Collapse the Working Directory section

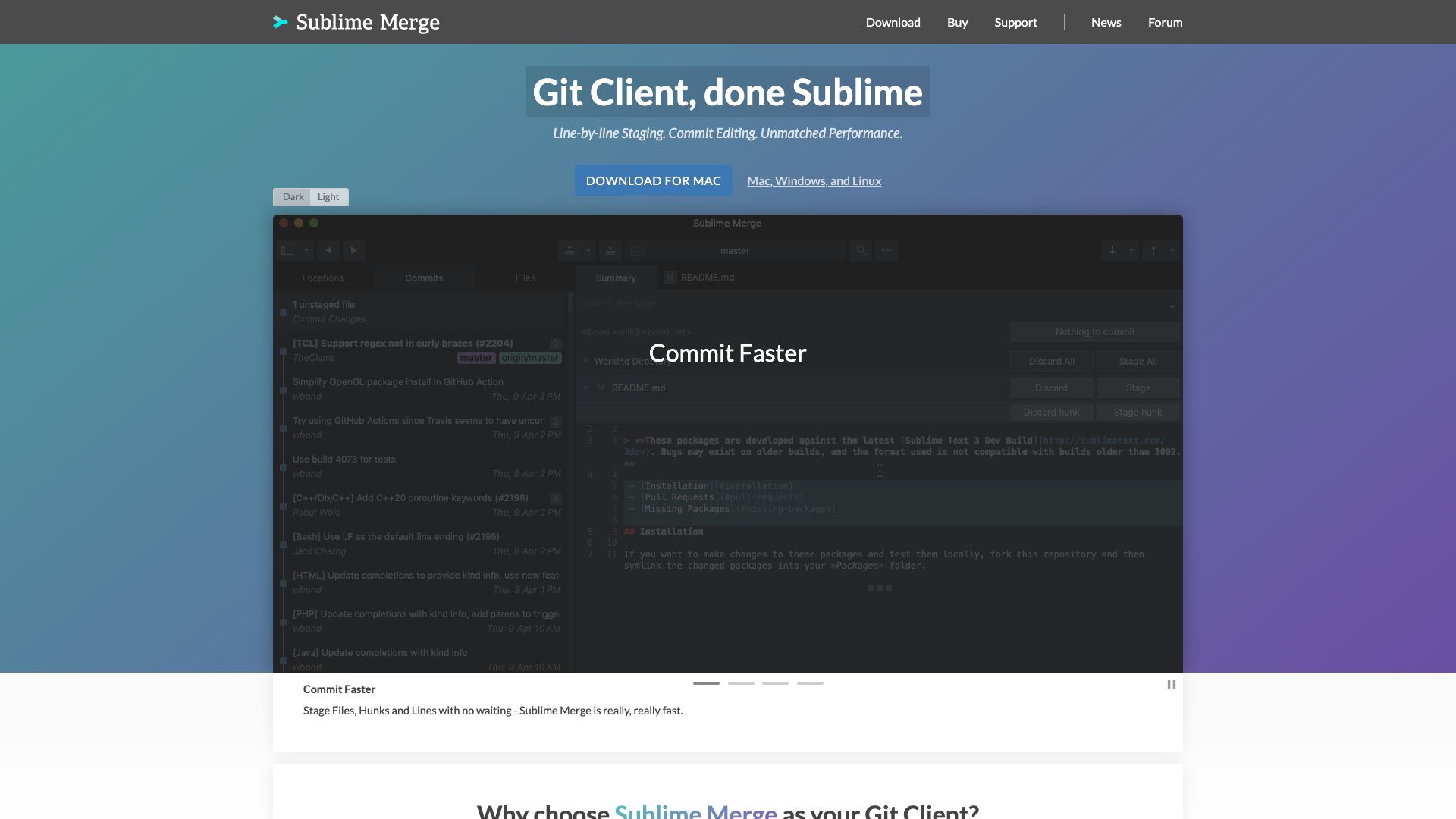pyautogui.click(x=585, y=362)
